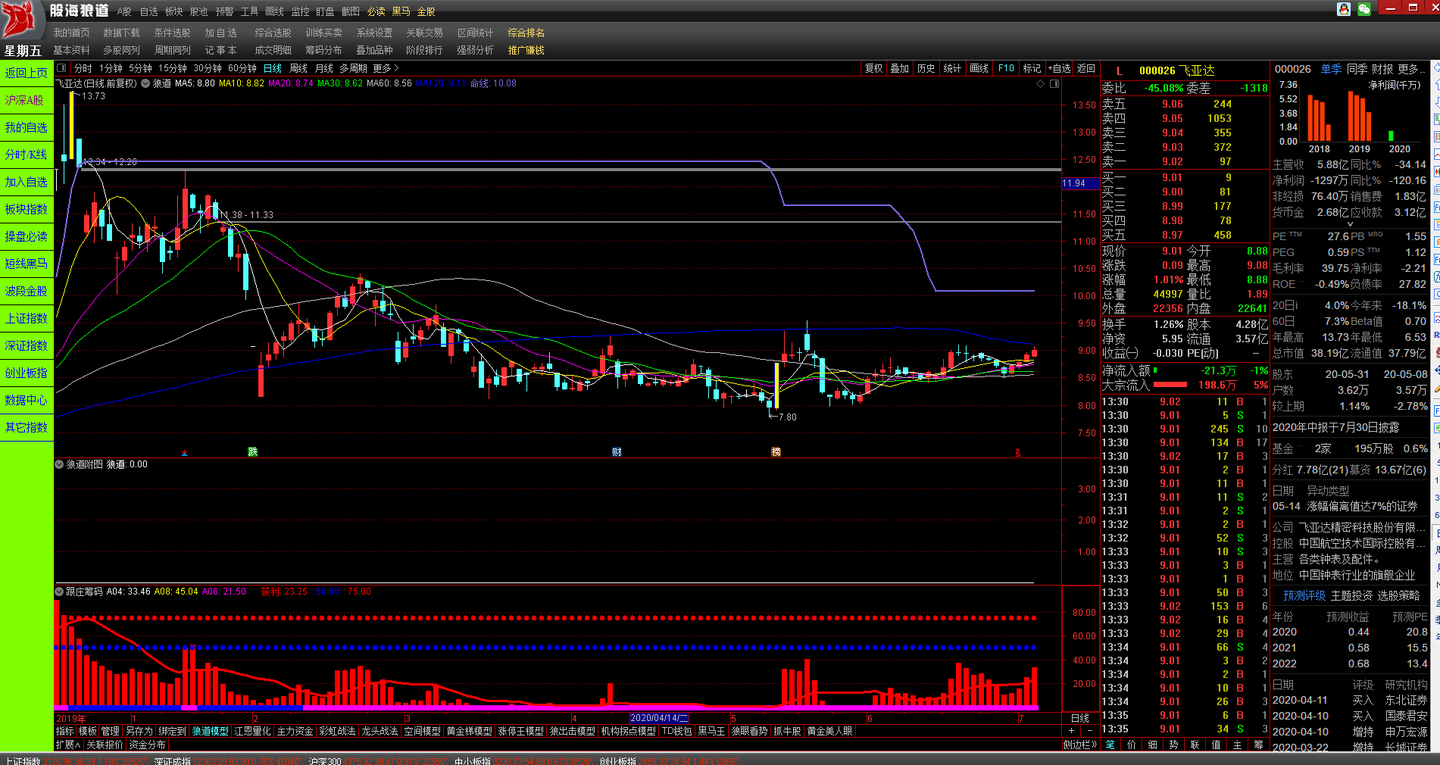Select the 同季 tab in financial panel
The height and width of the screenshot is (765, 1440).
1357,69
